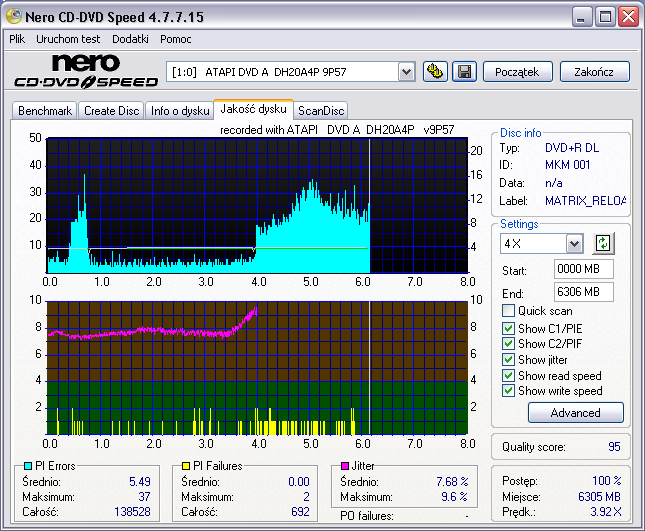Toggle Show write speed checkbox

pos(508,391)
